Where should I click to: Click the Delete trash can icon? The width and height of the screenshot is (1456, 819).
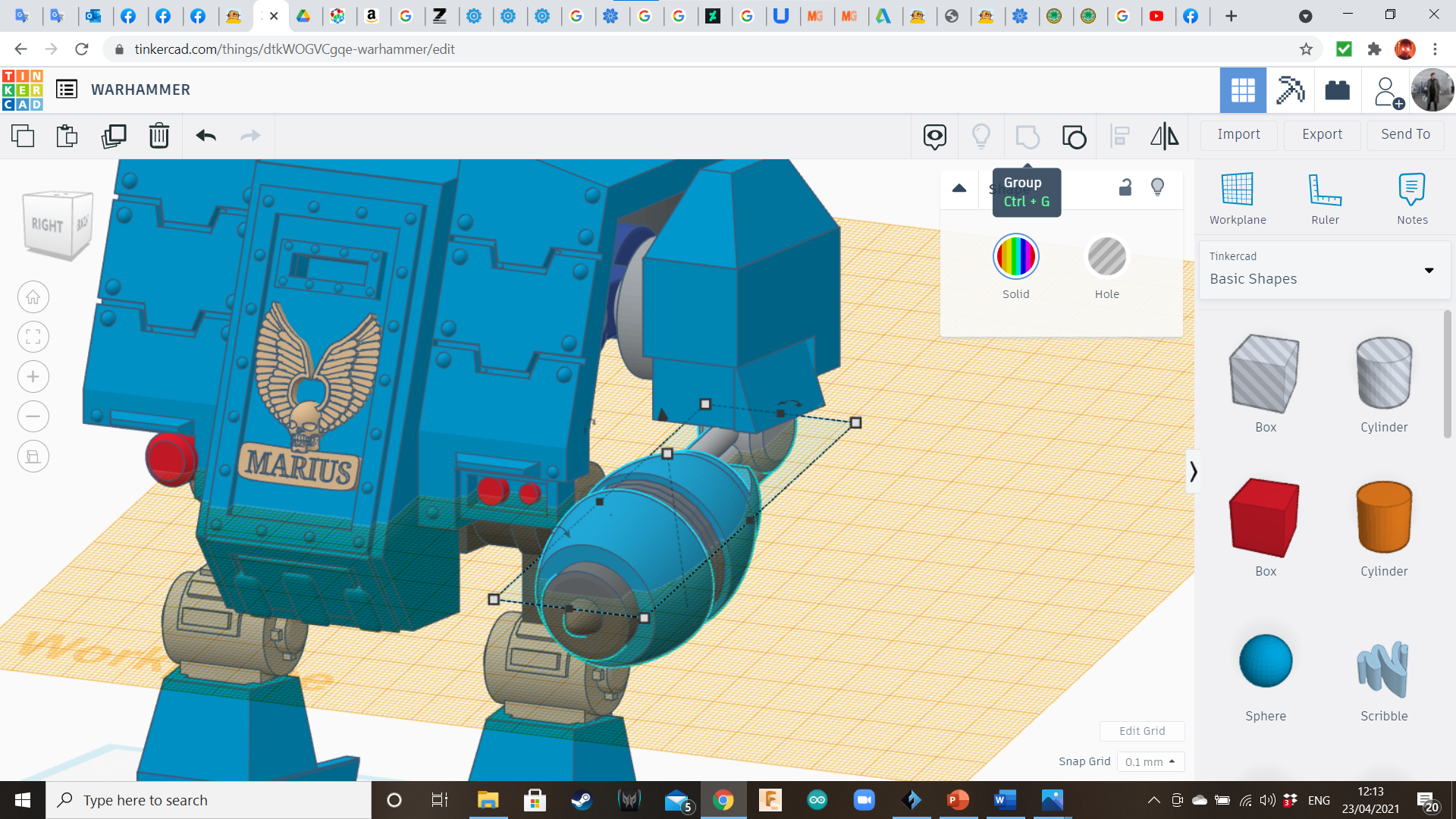[159, 136]
